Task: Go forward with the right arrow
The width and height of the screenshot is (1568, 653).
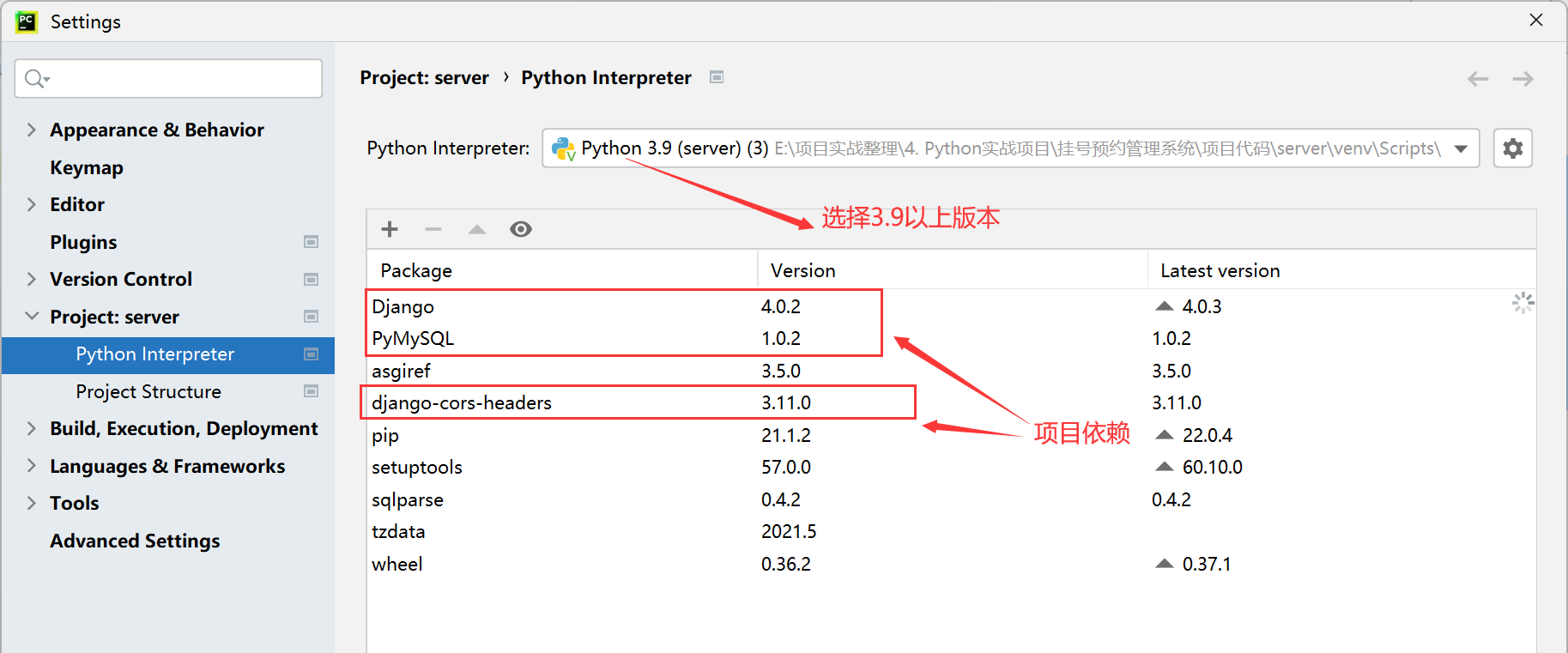Action: click(x=1523, y=79)
